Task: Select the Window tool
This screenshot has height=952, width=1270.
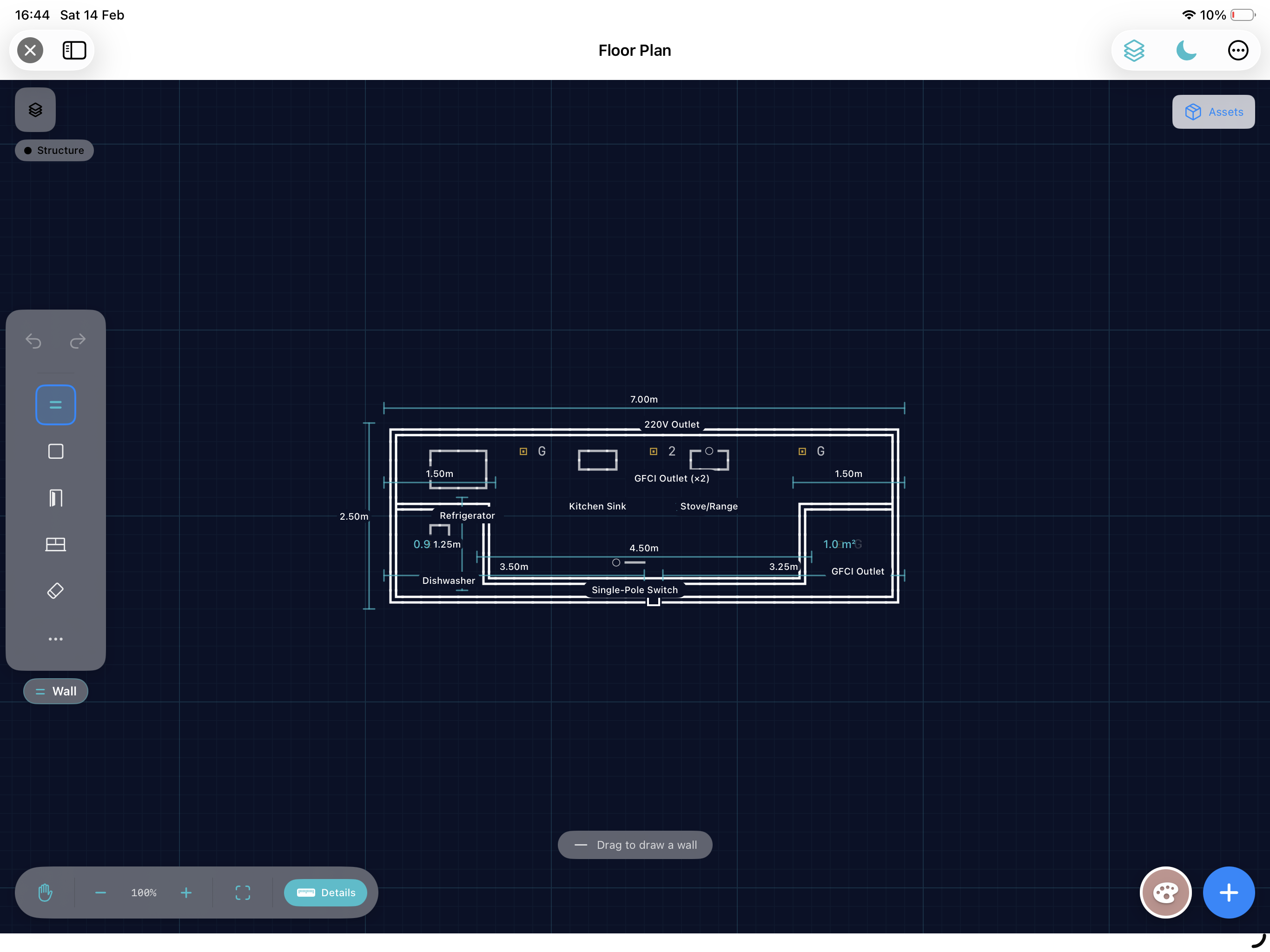Action: (x=55, y=544)
